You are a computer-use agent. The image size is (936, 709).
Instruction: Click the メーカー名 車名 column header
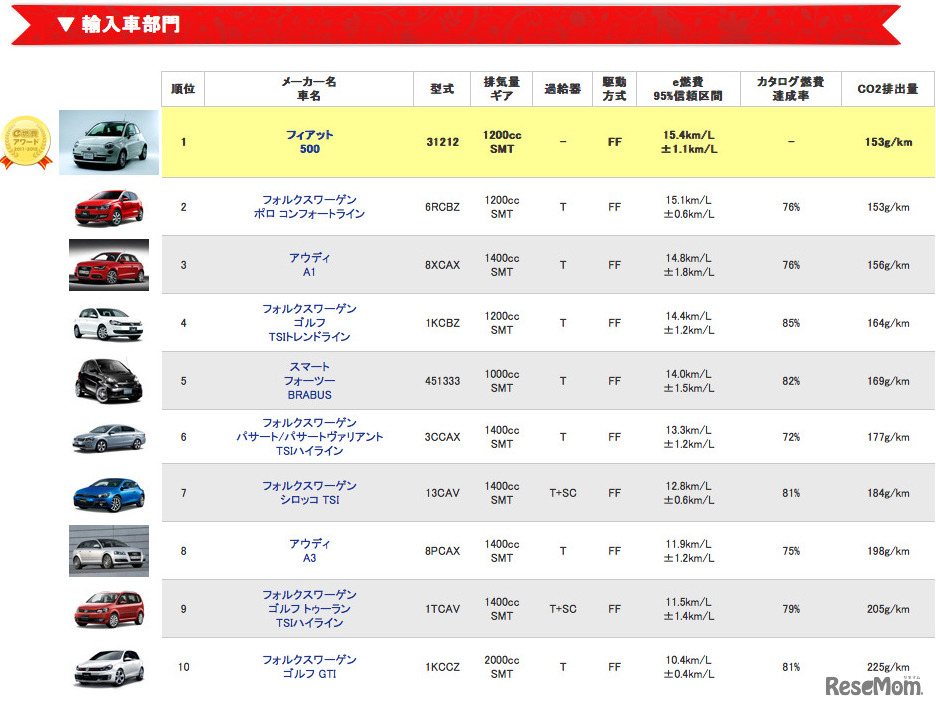pos(309,89)
